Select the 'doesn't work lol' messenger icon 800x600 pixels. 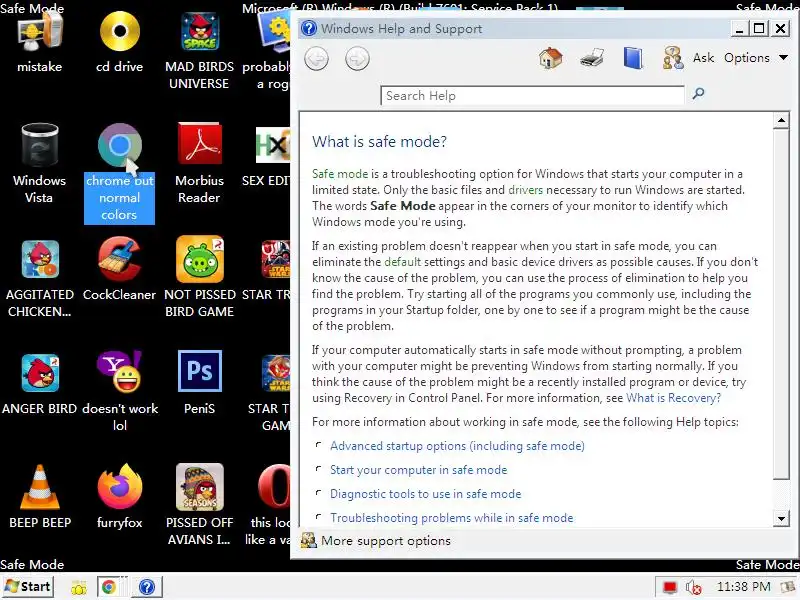pos(119,371)
